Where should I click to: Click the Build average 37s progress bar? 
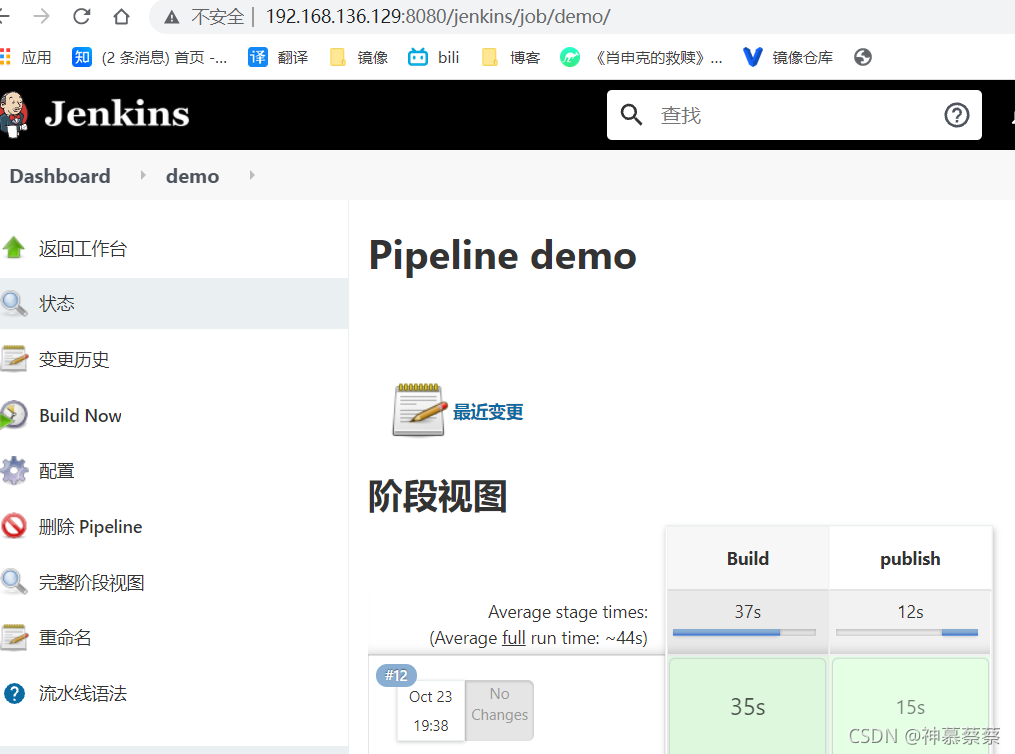point(744,632)
